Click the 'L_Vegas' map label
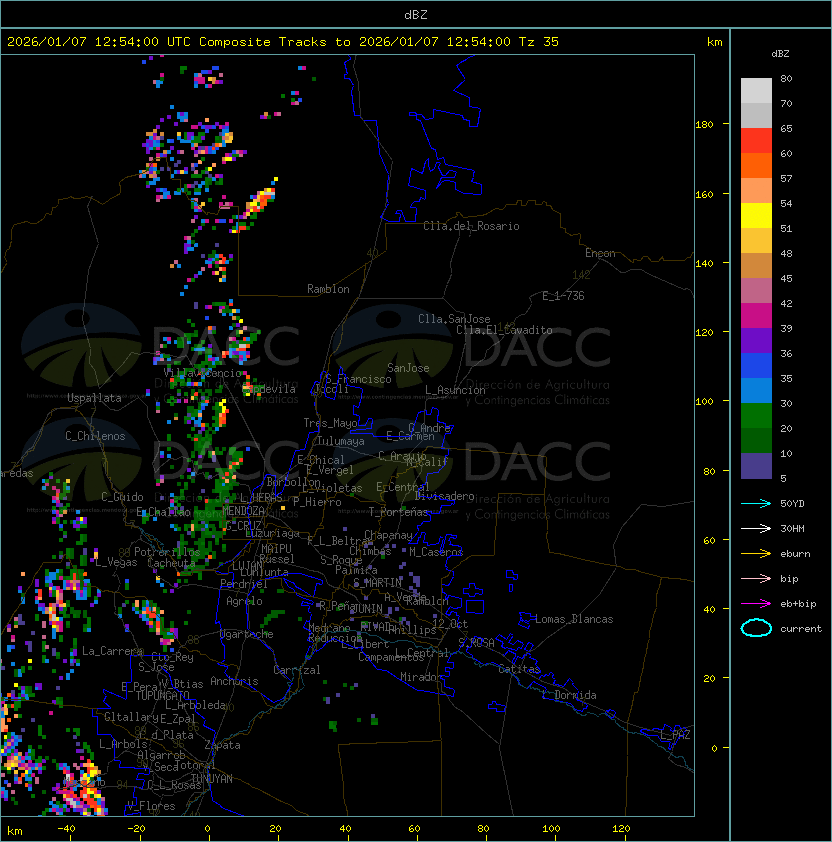Image resolution: width=832 pixels, height=842 pixels. pos(116,562)
